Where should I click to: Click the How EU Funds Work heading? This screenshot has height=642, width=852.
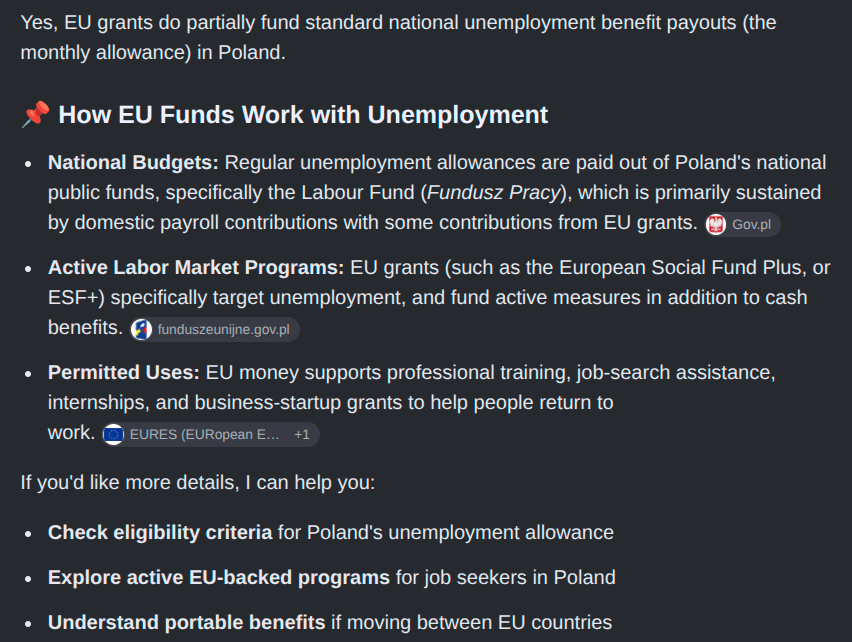(303, 115)
